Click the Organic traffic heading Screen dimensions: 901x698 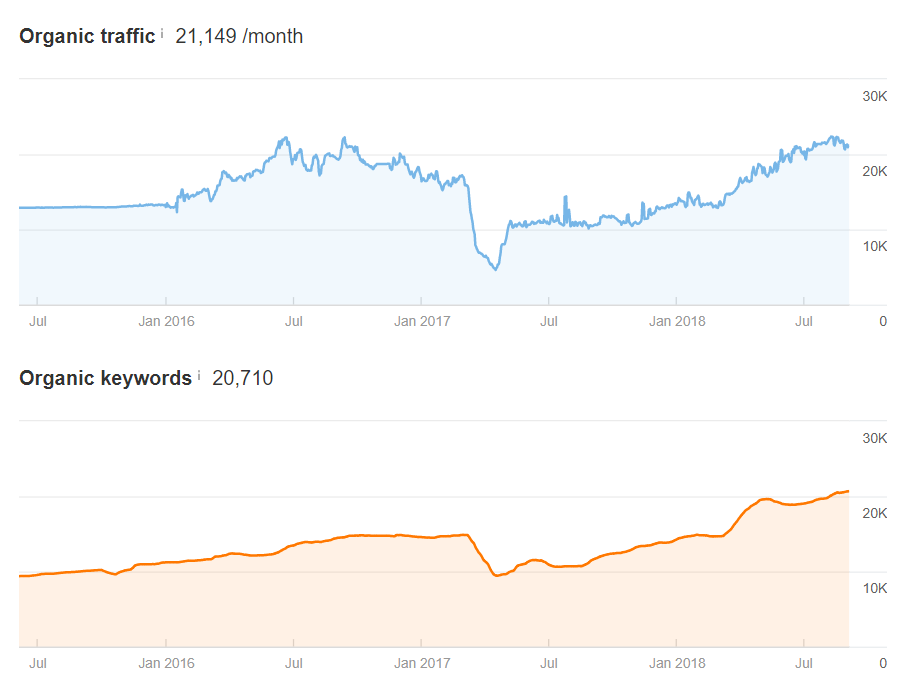(x=87, y=36)
